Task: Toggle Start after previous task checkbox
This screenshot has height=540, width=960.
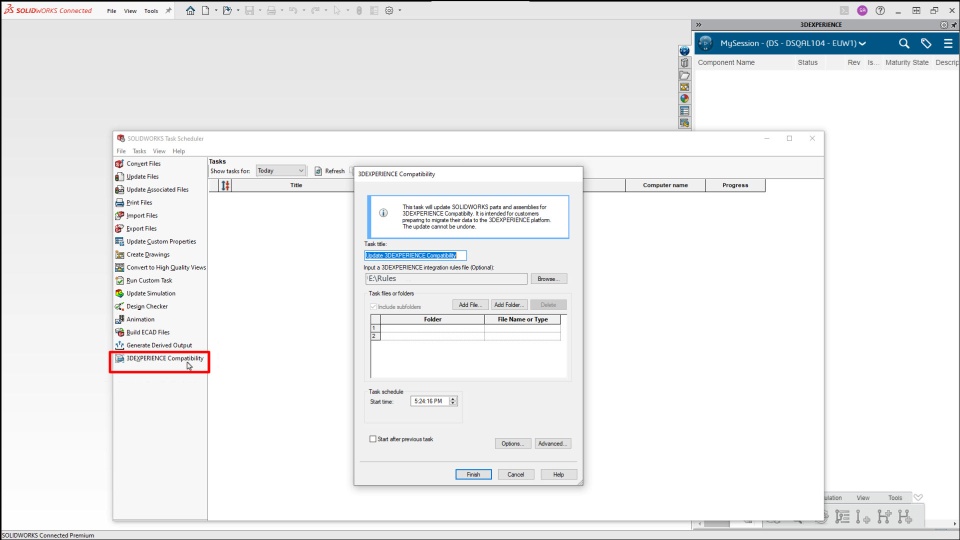Action: [x=372, y=439]
